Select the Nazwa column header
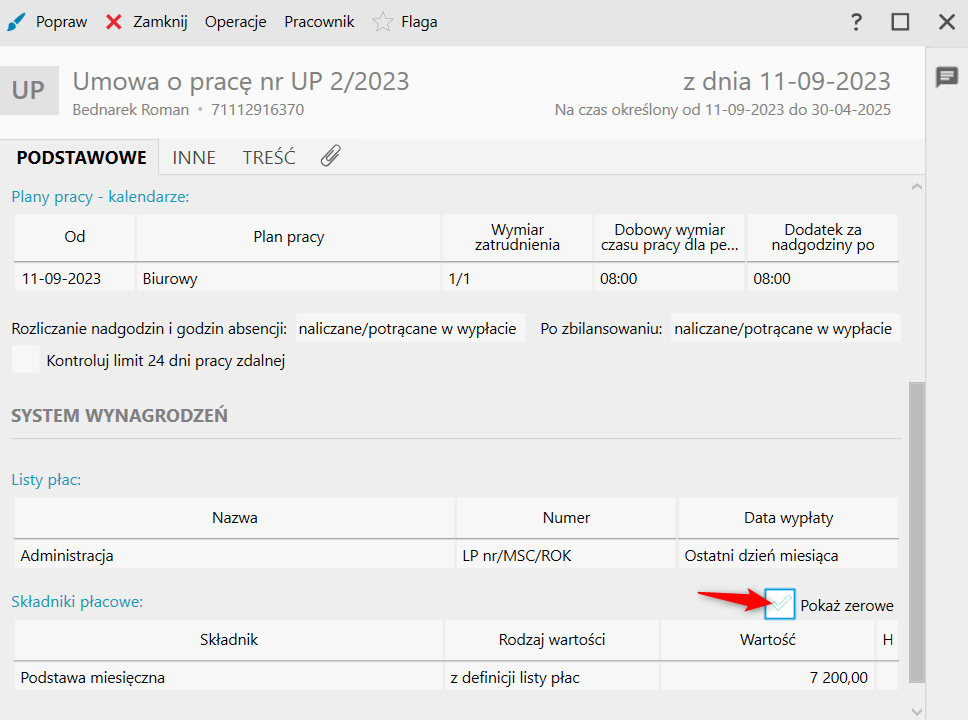Screen dimensions: 968x720 click(235, 517)
